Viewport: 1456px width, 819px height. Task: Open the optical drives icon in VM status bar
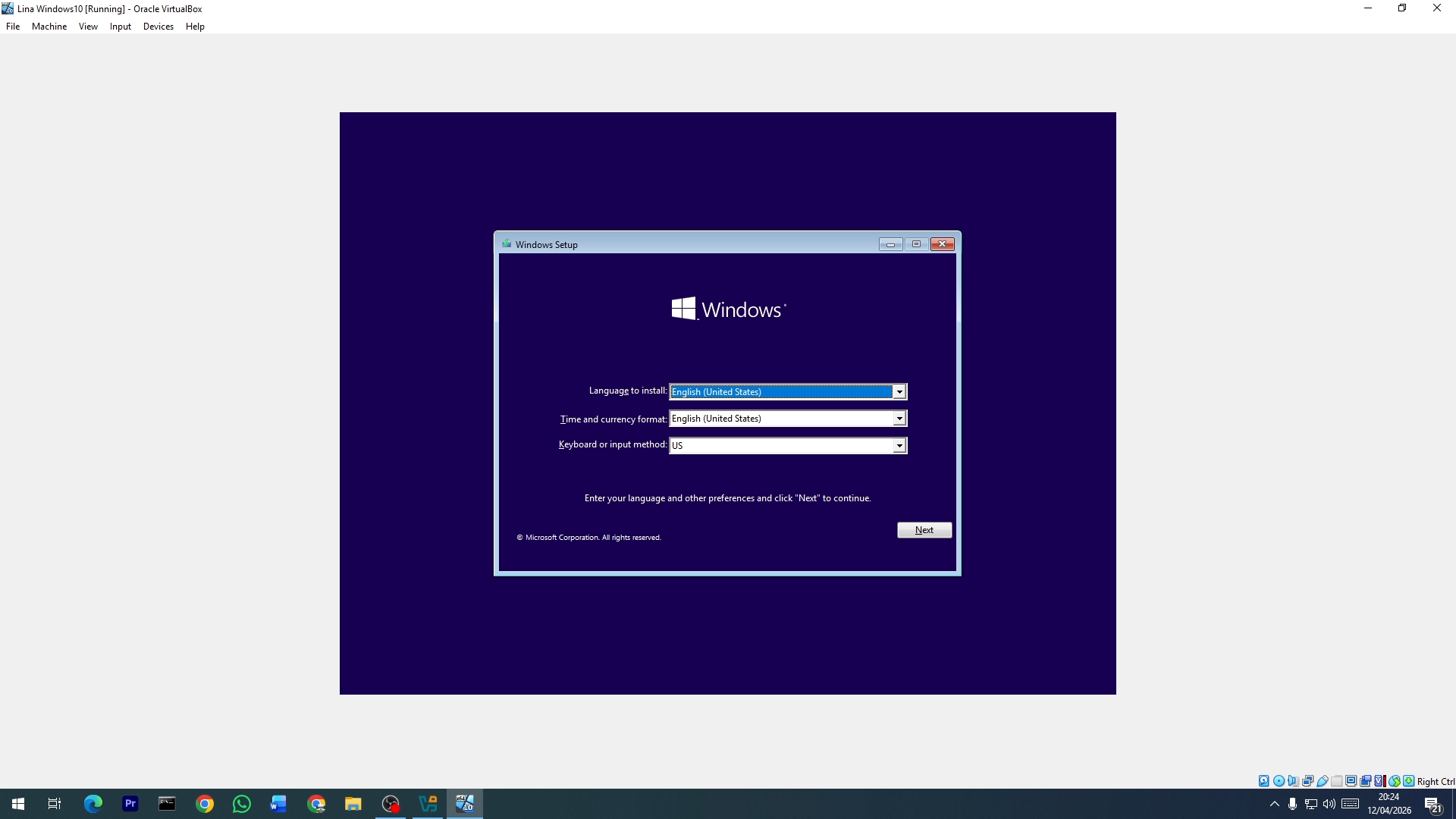[1279, 780]
